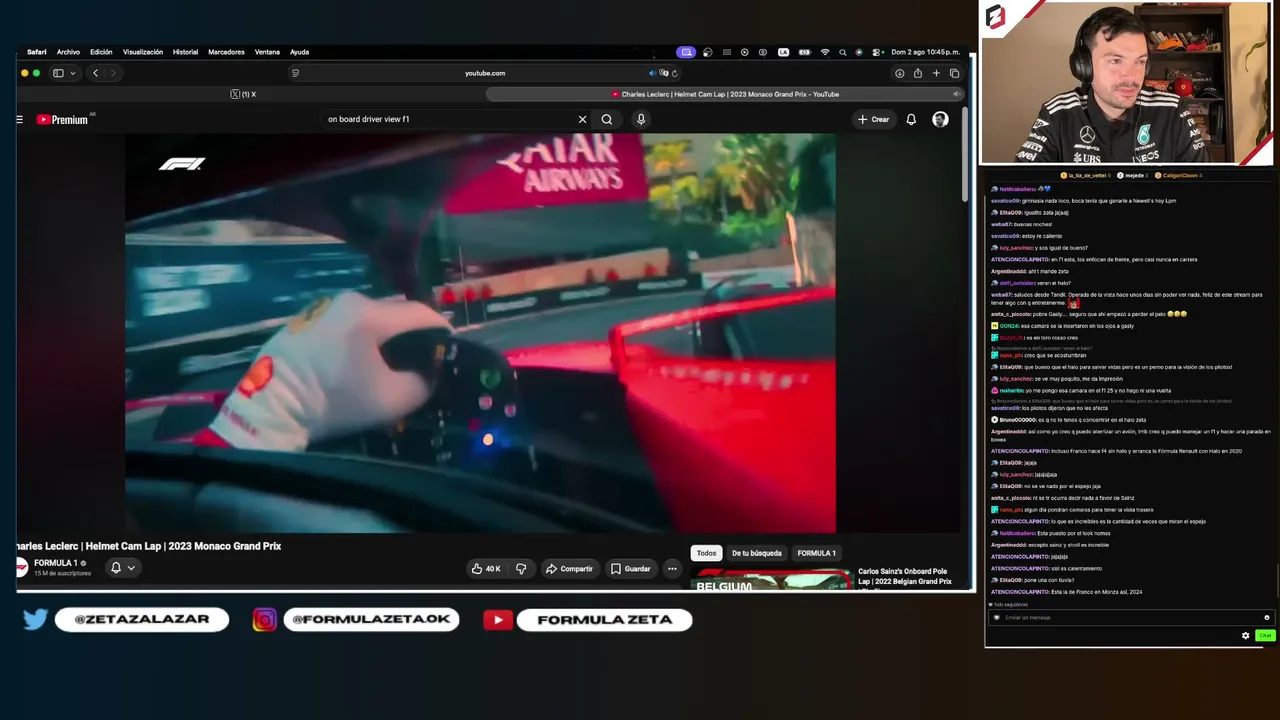1280x720 pixels.
Task: Click the helmet cam video player
Action: click(x=480, y=333)
